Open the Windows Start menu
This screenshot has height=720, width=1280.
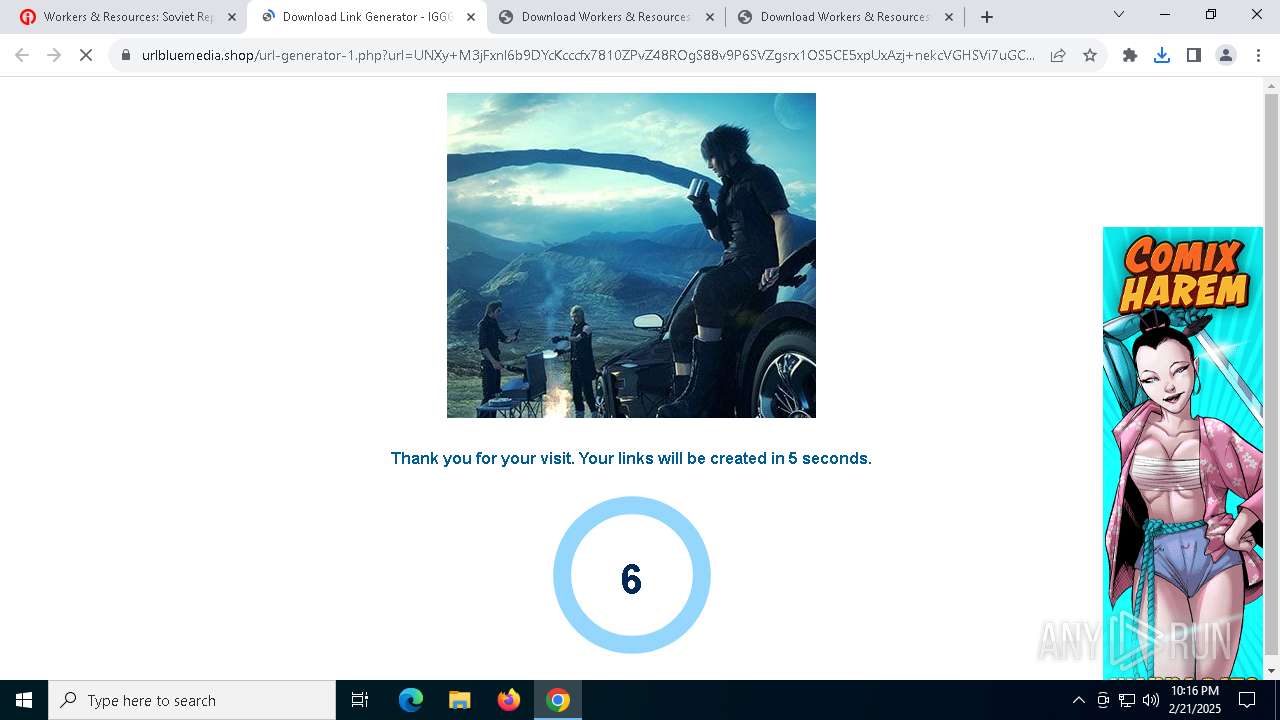[24, 700]
